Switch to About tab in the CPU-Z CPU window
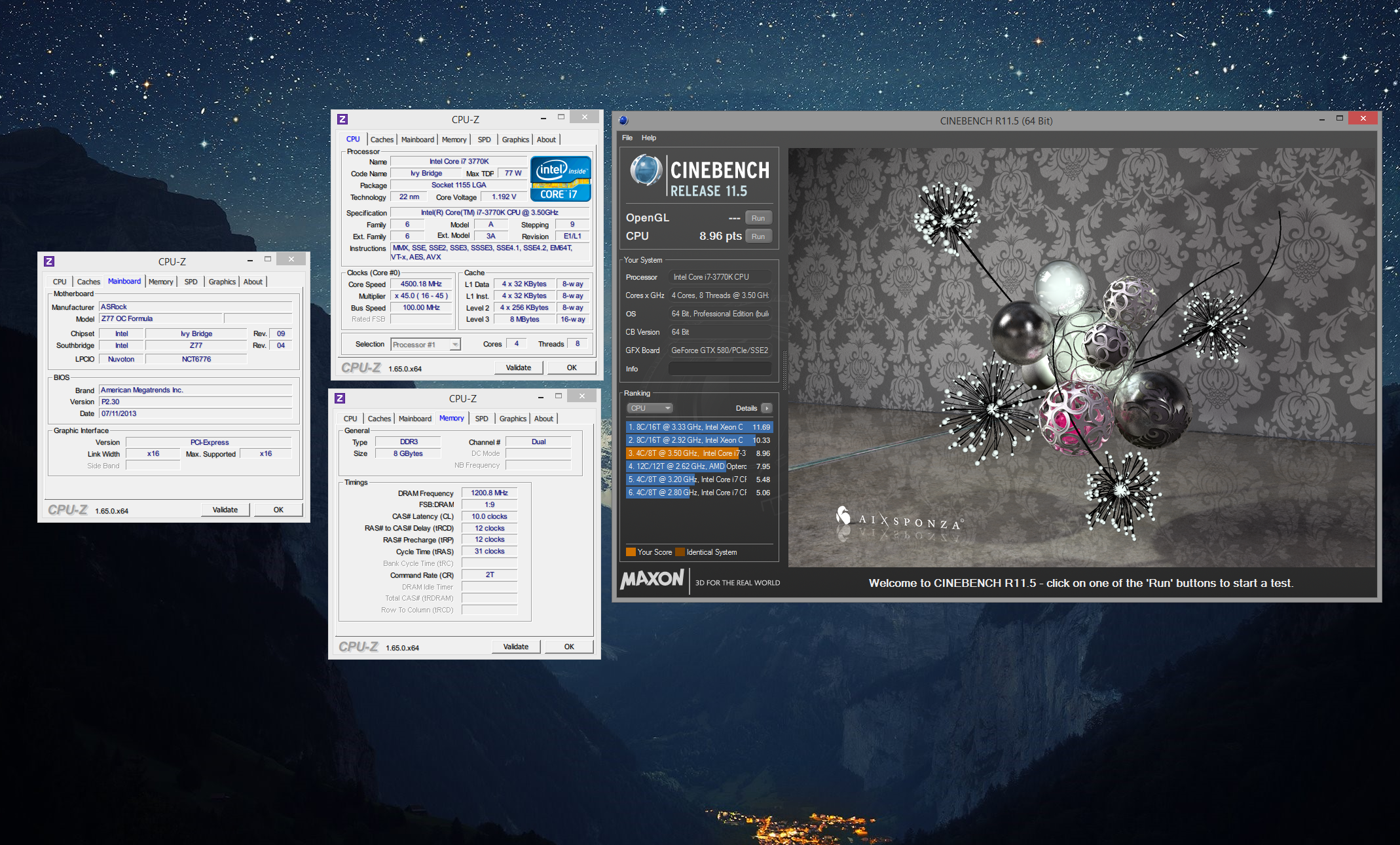This screenshot has width=1400, height=845. coord(547,140)
